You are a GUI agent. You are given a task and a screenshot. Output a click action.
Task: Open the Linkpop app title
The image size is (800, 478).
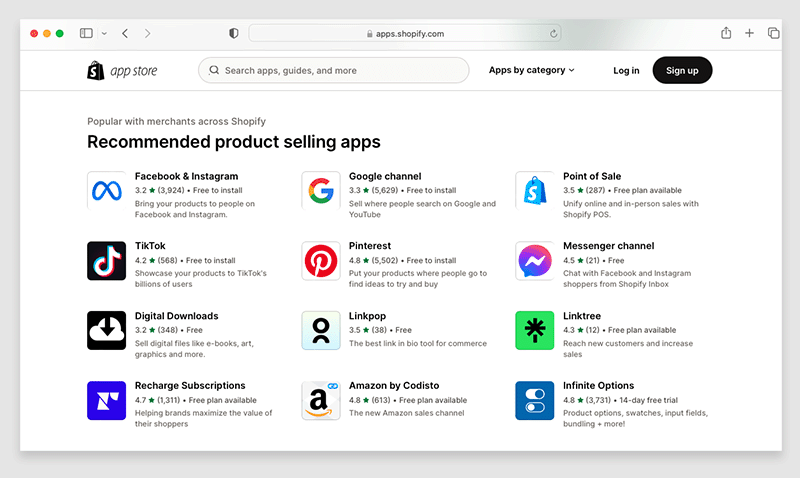pos(367,316)
